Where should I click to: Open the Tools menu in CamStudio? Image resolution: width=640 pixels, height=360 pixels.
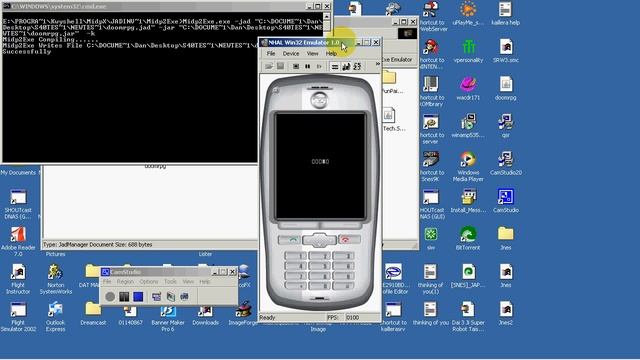pos(170,282)
